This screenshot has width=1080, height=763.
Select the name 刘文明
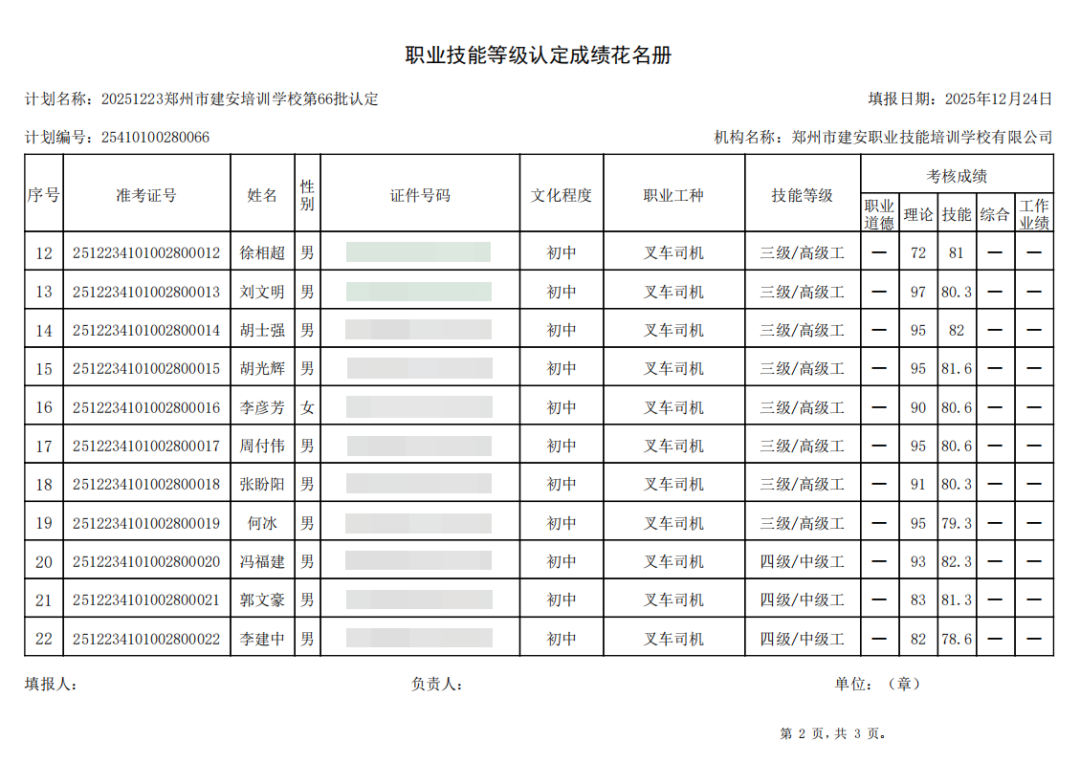pyautogui.click(x=262, y=292)
